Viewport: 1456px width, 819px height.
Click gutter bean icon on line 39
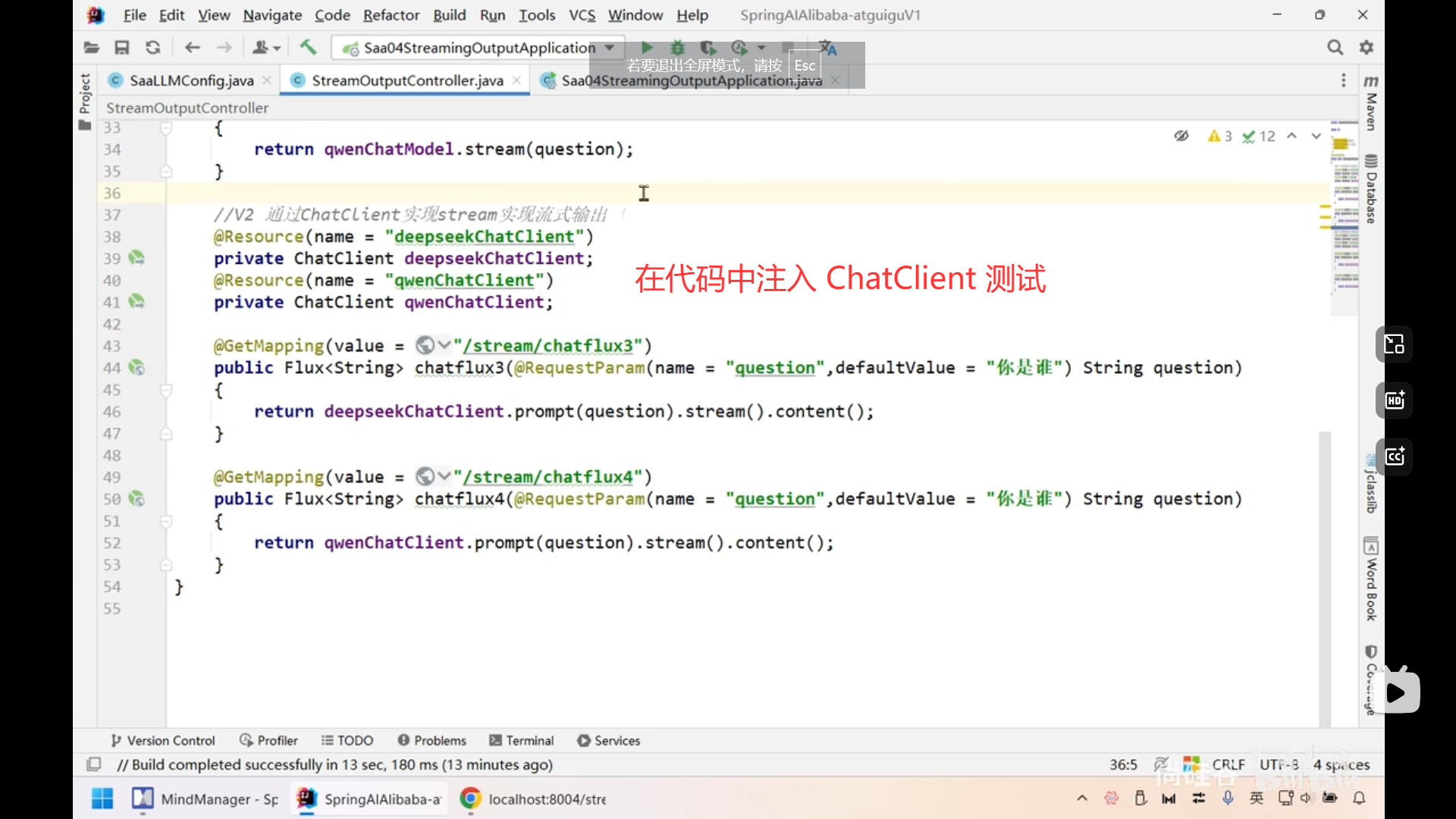tap(136, 258)
